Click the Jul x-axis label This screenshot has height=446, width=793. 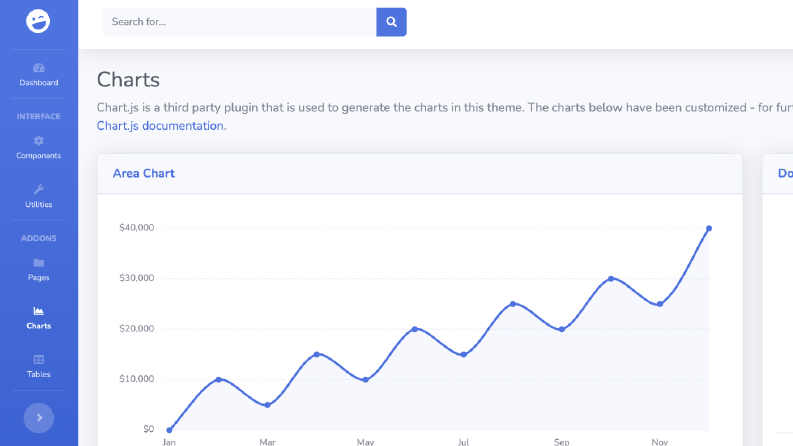463,442
